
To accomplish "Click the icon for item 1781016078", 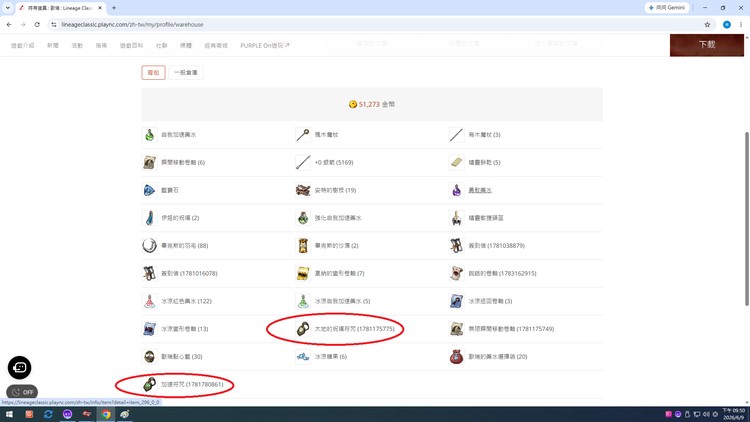I will point(149,274).
